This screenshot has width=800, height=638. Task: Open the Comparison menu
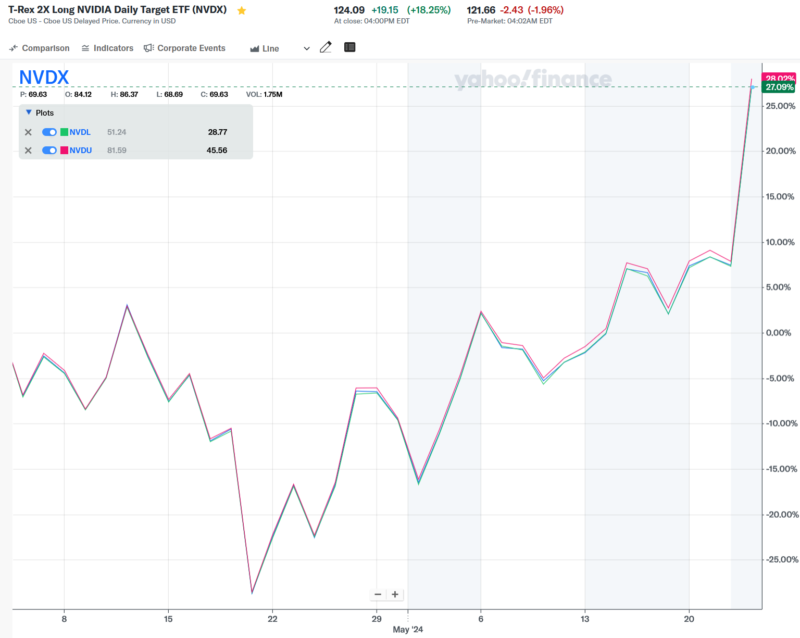[x=40, y=48]
